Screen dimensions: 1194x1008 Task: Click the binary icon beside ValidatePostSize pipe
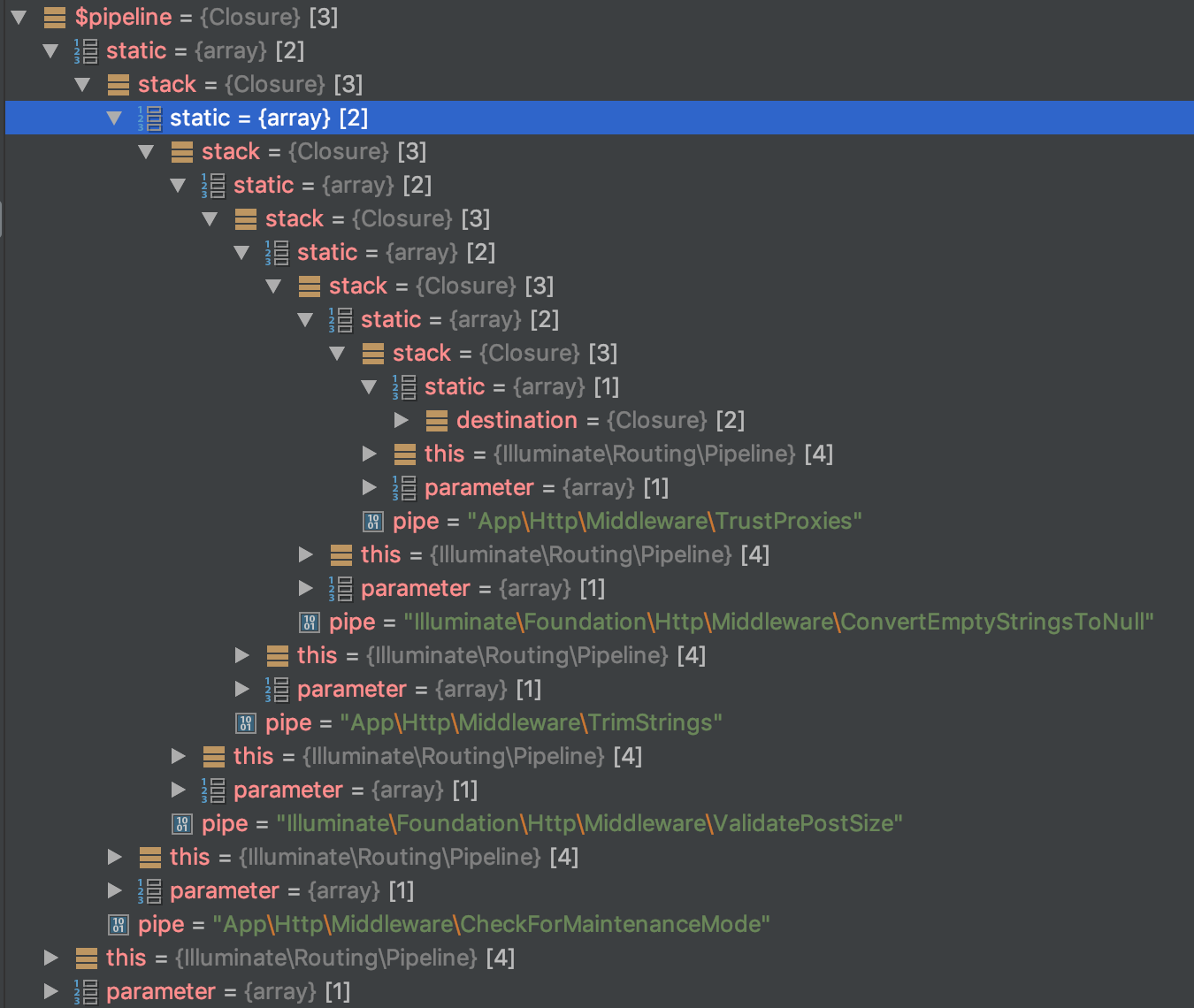click(x=182, y=823)
